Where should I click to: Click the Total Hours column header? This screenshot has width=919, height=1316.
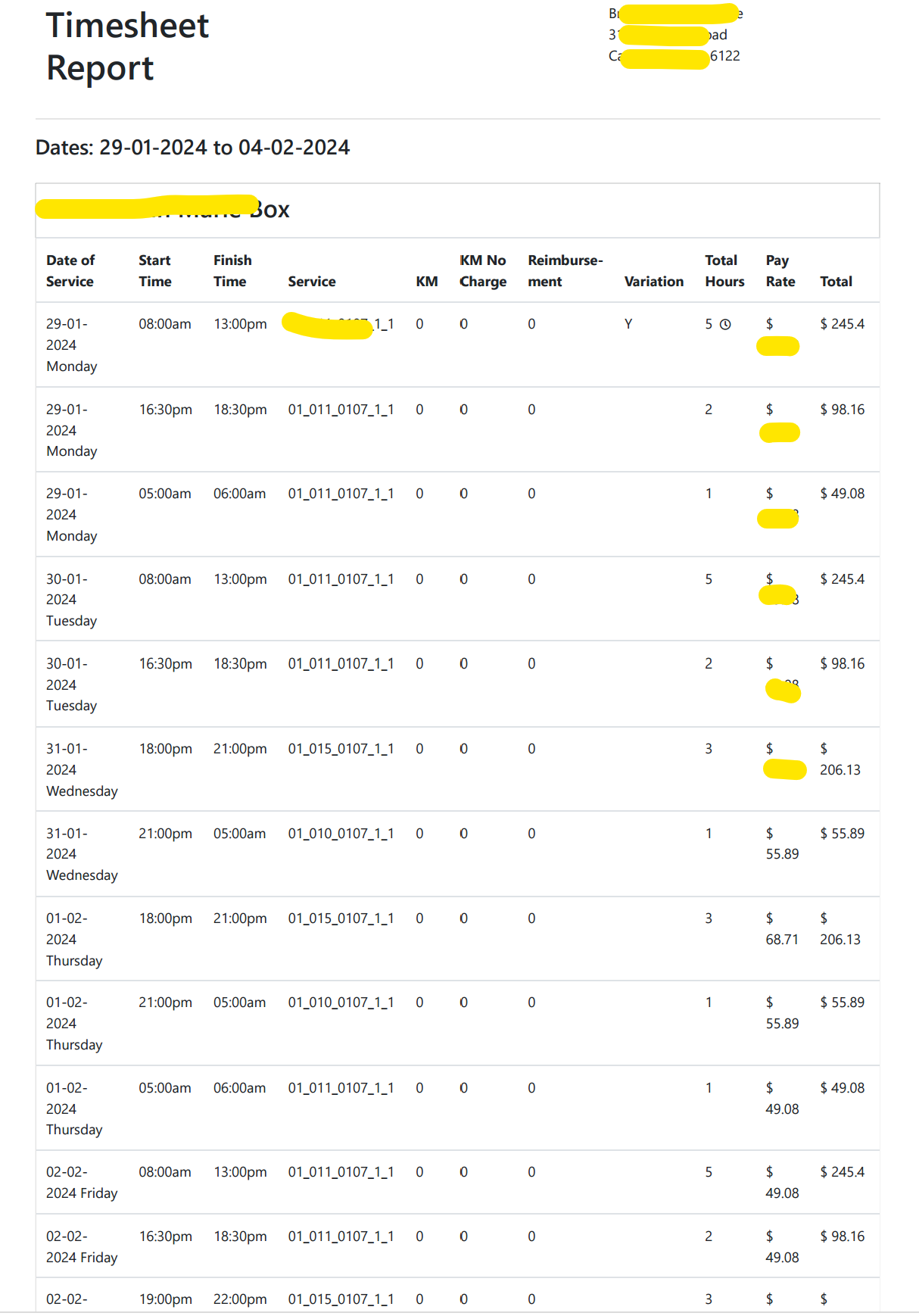tap(724, 271)
